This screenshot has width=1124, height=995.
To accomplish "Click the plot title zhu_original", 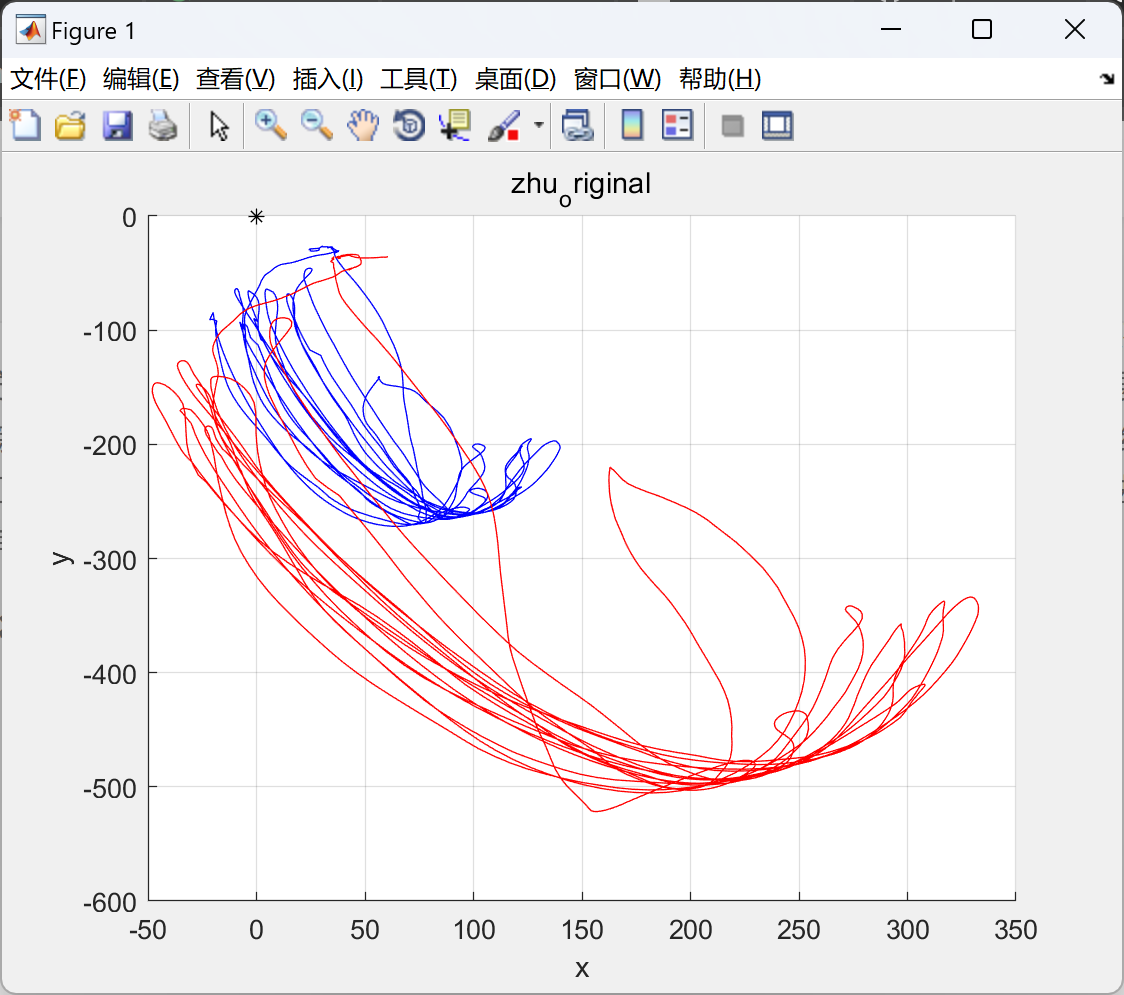I will tap(581, 186).
